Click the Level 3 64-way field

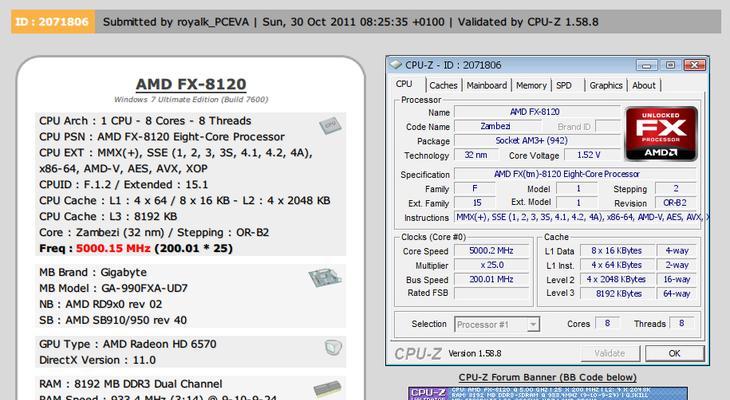676,294
